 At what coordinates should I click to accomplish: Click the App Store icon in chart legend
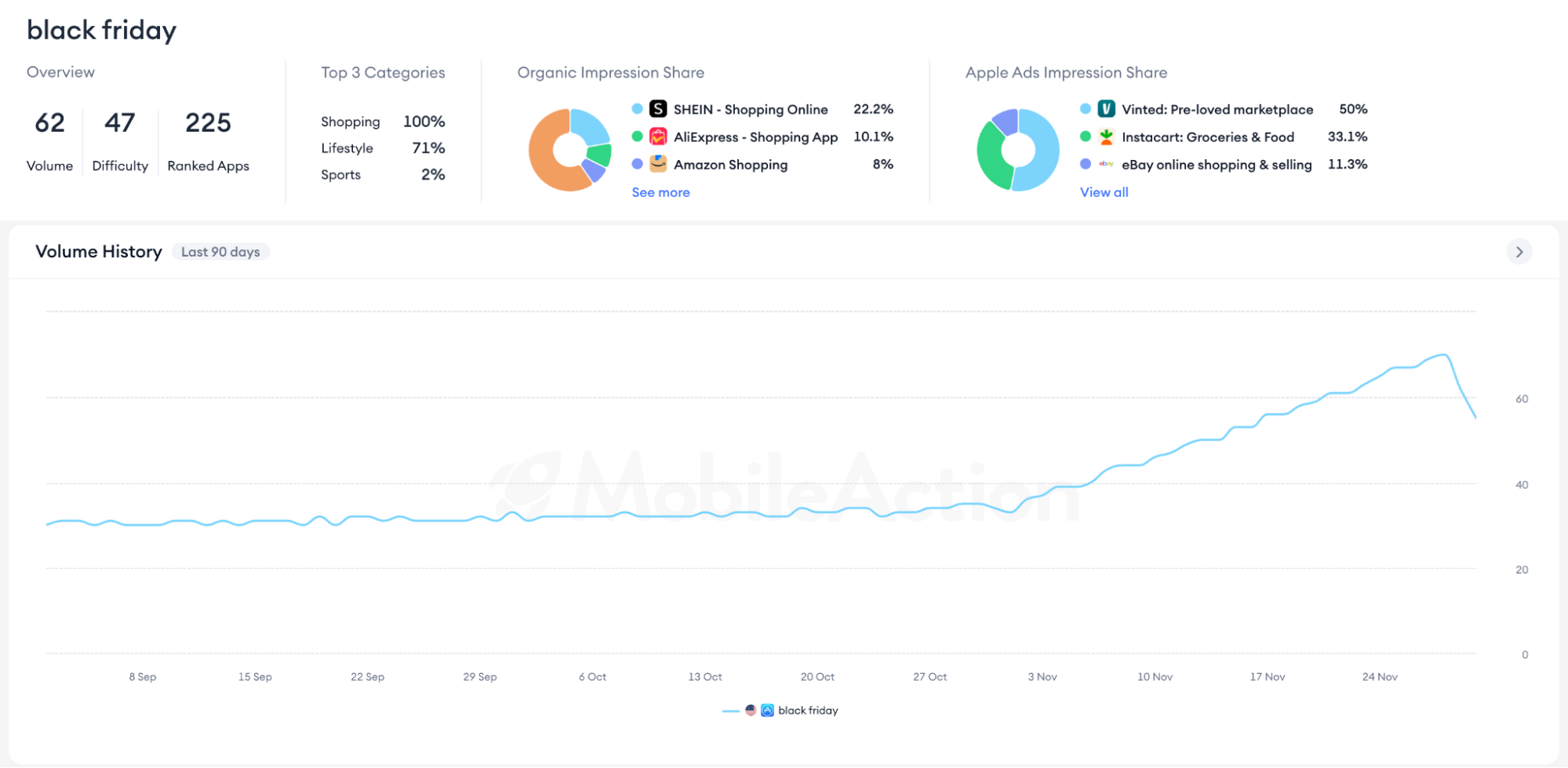pos(767,710)
